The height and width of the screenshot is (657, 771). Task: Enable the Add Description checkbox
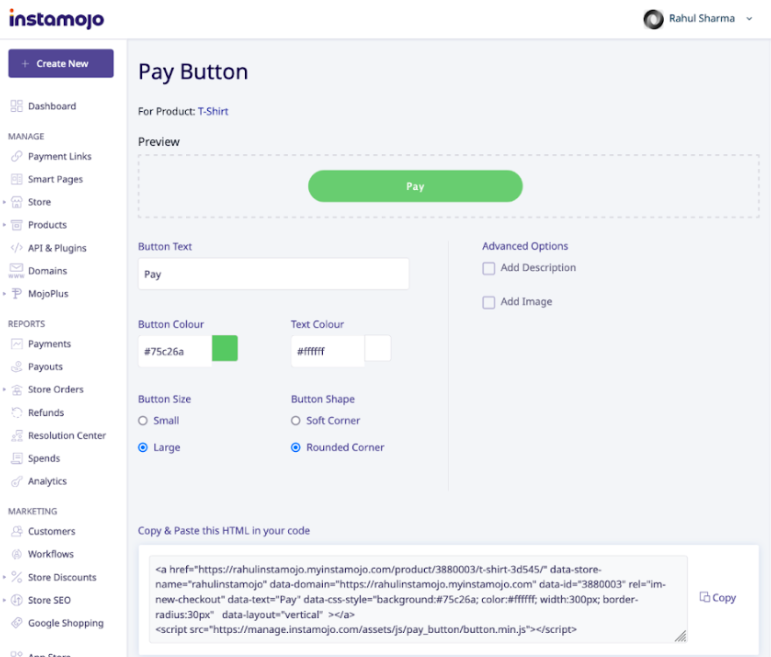click(489, 269)
